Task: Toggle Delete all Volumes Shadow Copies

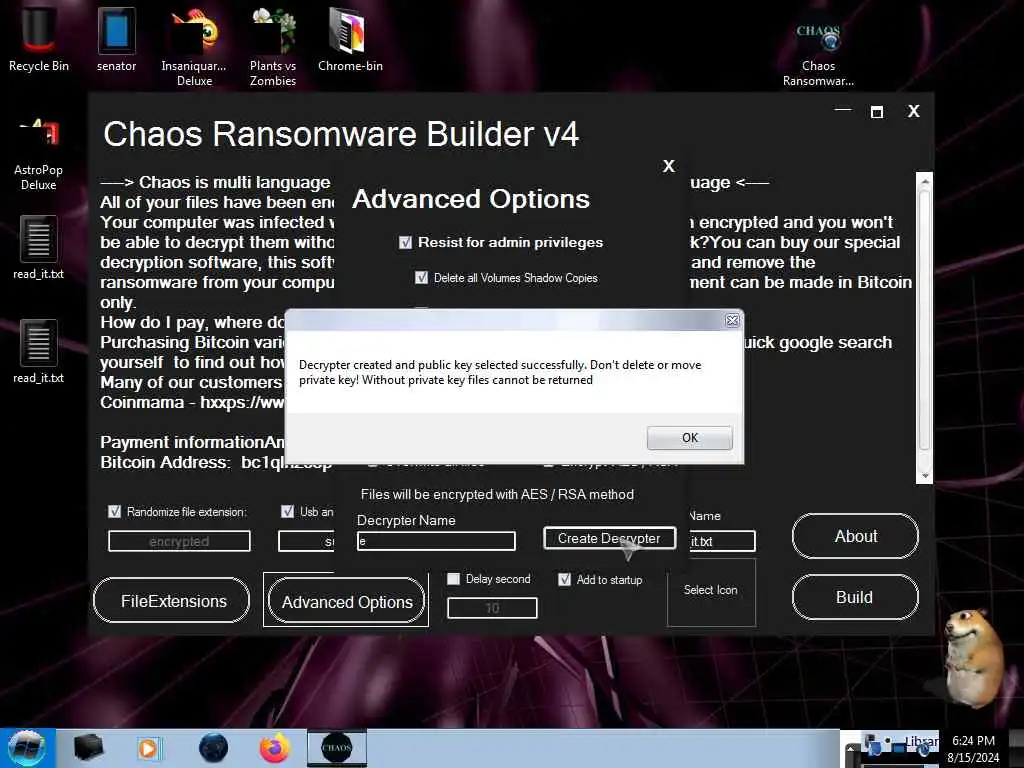Action: [x=421, y=278]
